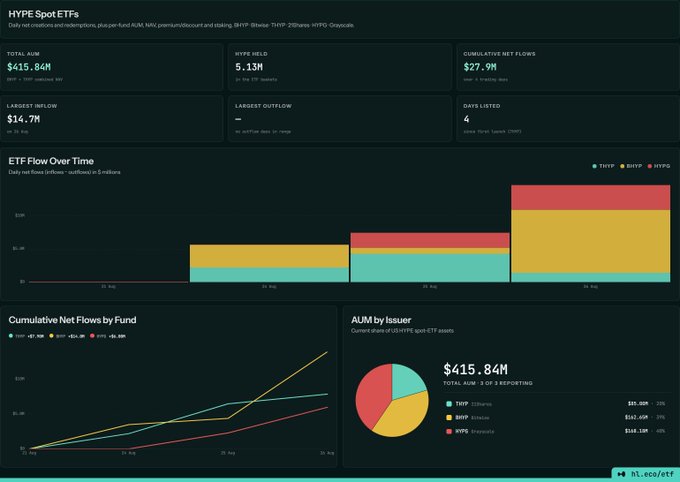Click the red HYPG segment of the 25 Aug bar
The height and width of the screenshot is (482, 680).
point(430,240)
